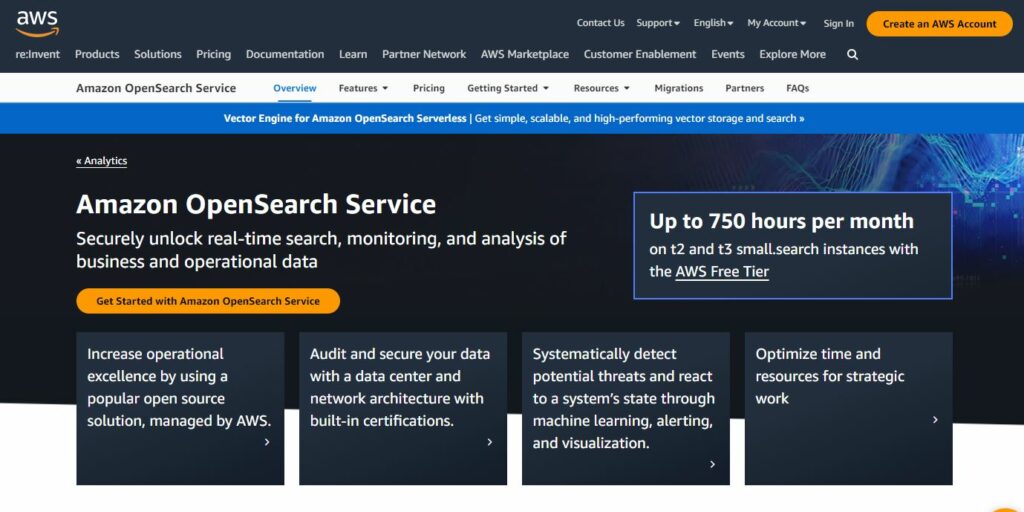Image resolution: width=1024 pixels, height=512 pixels.
Task: Open the search magnifier icon
Action: (x=852, y=55)
